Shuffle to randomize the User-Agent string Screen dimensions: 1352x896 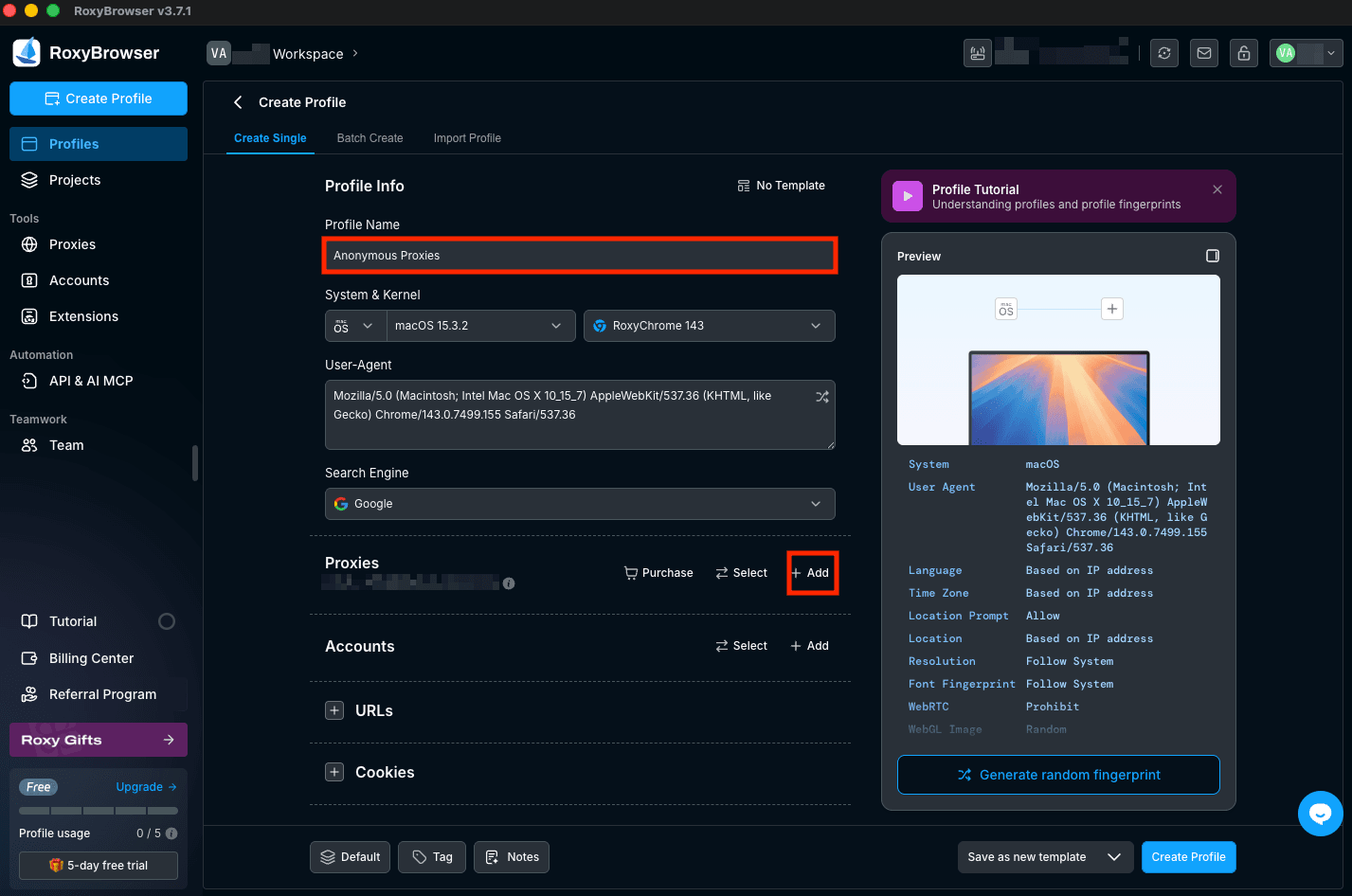pos(822,397)
